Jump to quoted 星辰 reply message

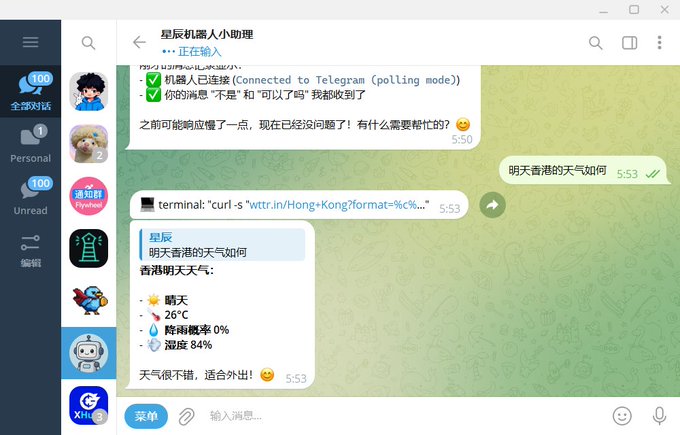222,245
